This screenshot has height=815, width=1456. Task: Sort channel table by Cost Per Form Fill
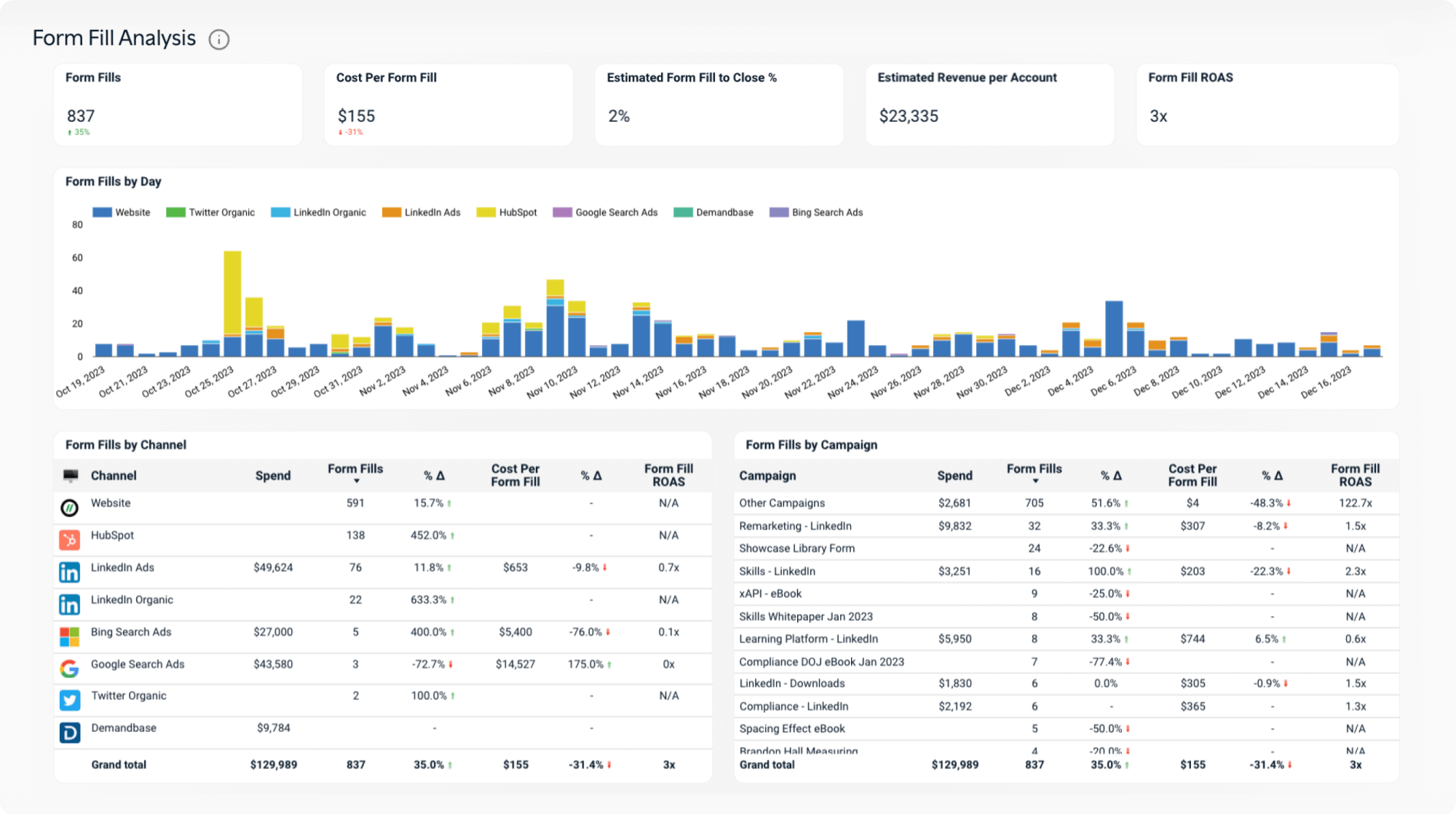[x=515, y=476]
